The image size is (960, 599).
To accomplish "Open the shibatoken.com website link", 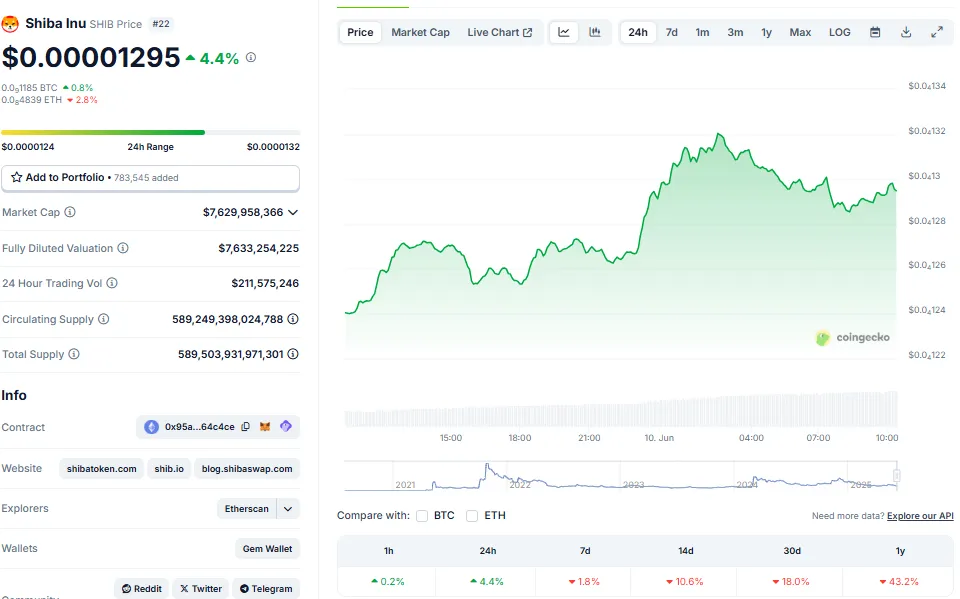I will (x=102, y=469).
